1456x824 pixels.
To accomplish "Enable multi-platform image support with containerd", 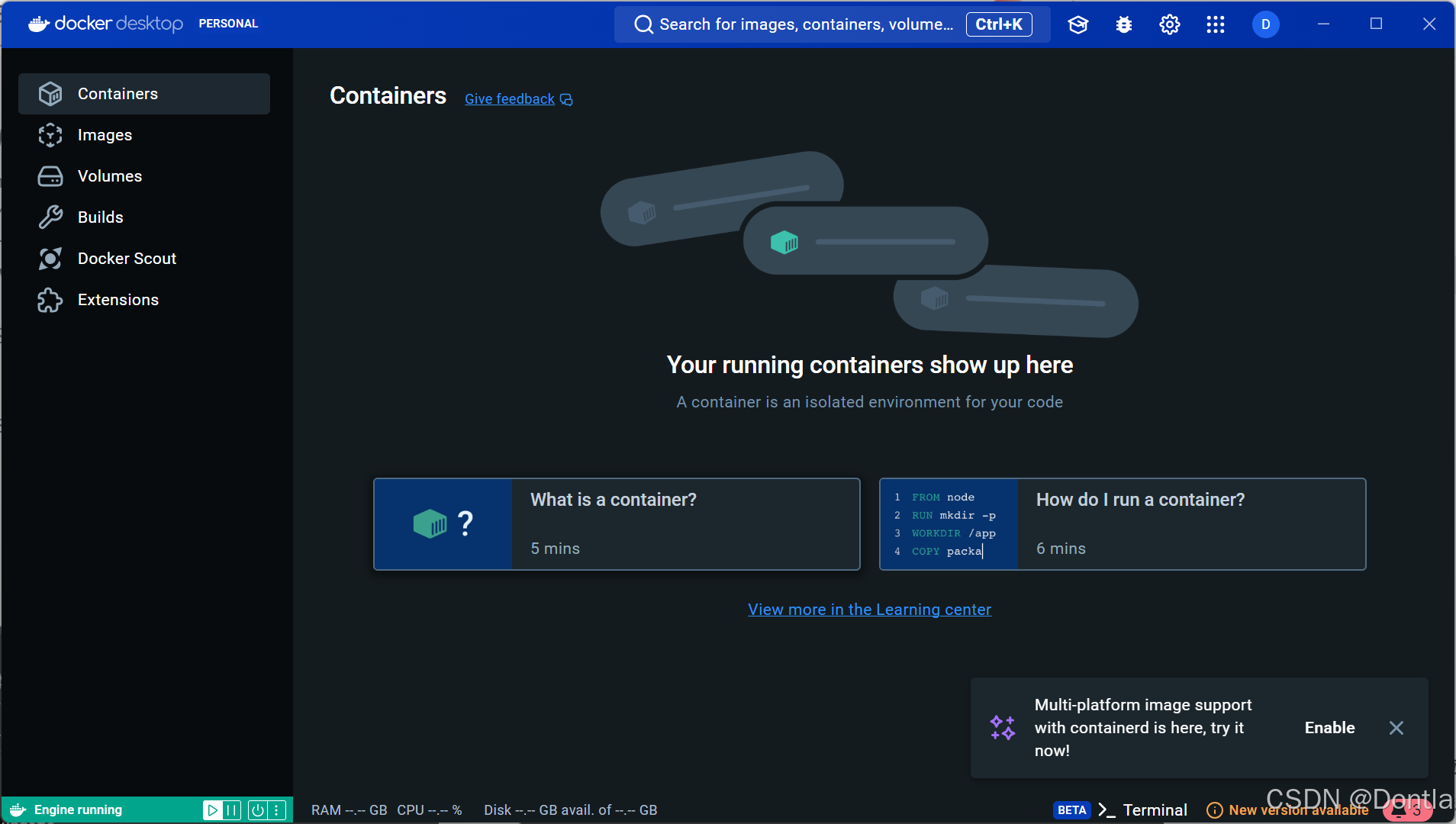I will point(1329,728).
